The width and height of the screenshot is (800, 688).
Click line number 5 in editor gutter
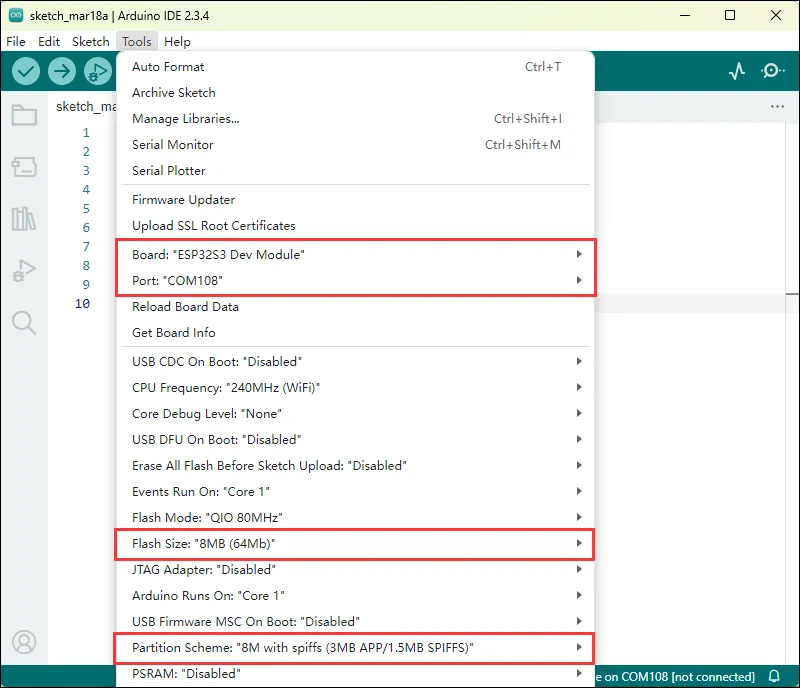86,209
